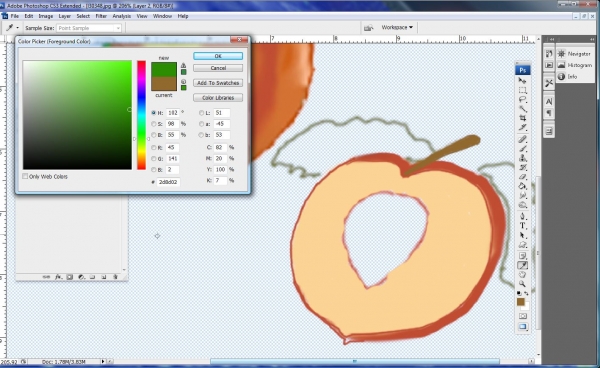
Task: Select the Rectangular Marquee tool
Action: (x=522, y=91)
